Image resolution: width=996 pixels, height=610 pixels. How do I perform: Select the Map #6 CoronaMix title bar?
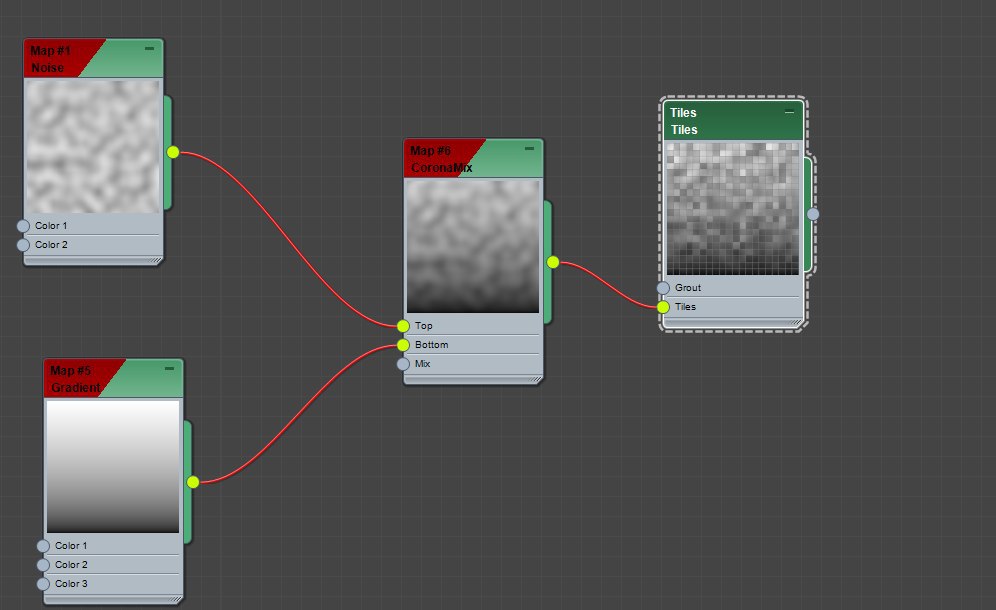coord(473,158)
